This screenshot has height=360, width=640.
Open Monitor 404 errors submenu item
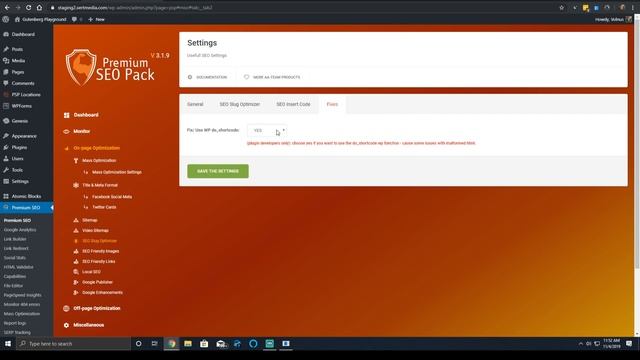point(22,304)
